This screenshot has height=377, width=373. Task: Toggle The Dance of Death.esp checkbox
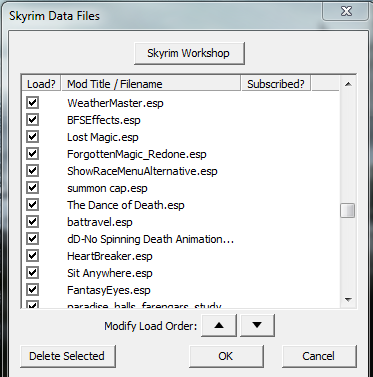tap(33, 205)
